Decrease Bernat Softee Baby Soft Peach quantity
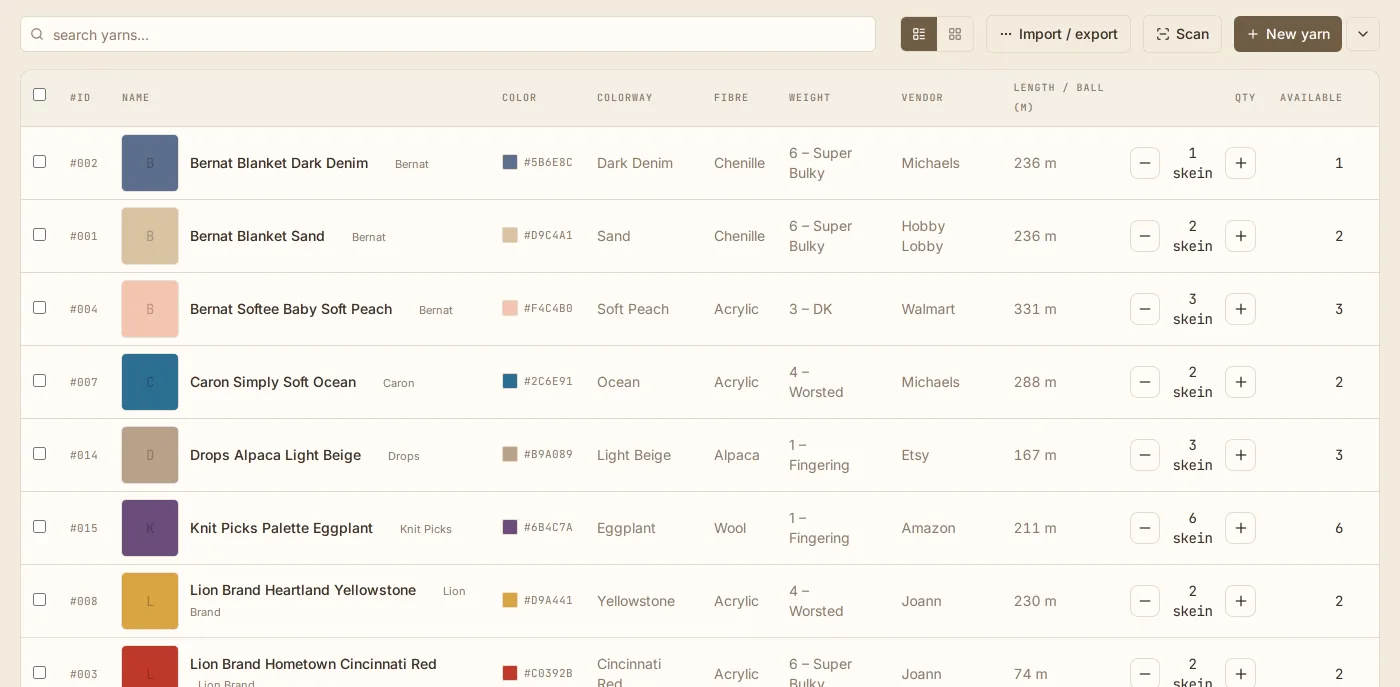Screen dimensions: 1400x687 click(x=1145, y=309)
